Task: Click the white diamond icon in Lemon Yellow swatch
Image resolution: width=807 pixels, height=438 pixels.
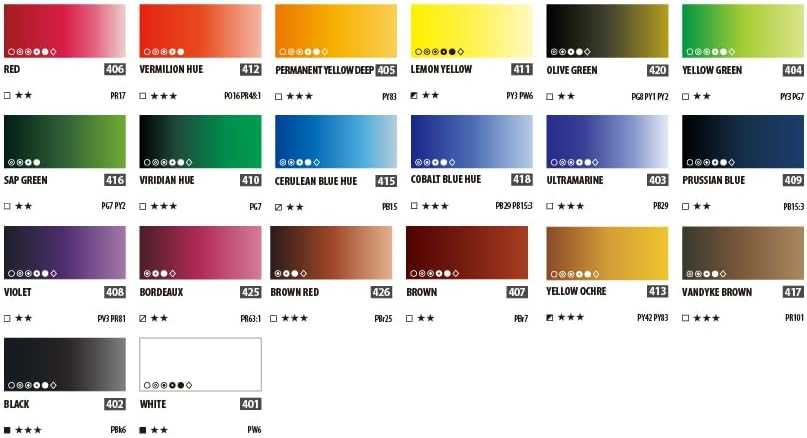Action: [461, 51]
